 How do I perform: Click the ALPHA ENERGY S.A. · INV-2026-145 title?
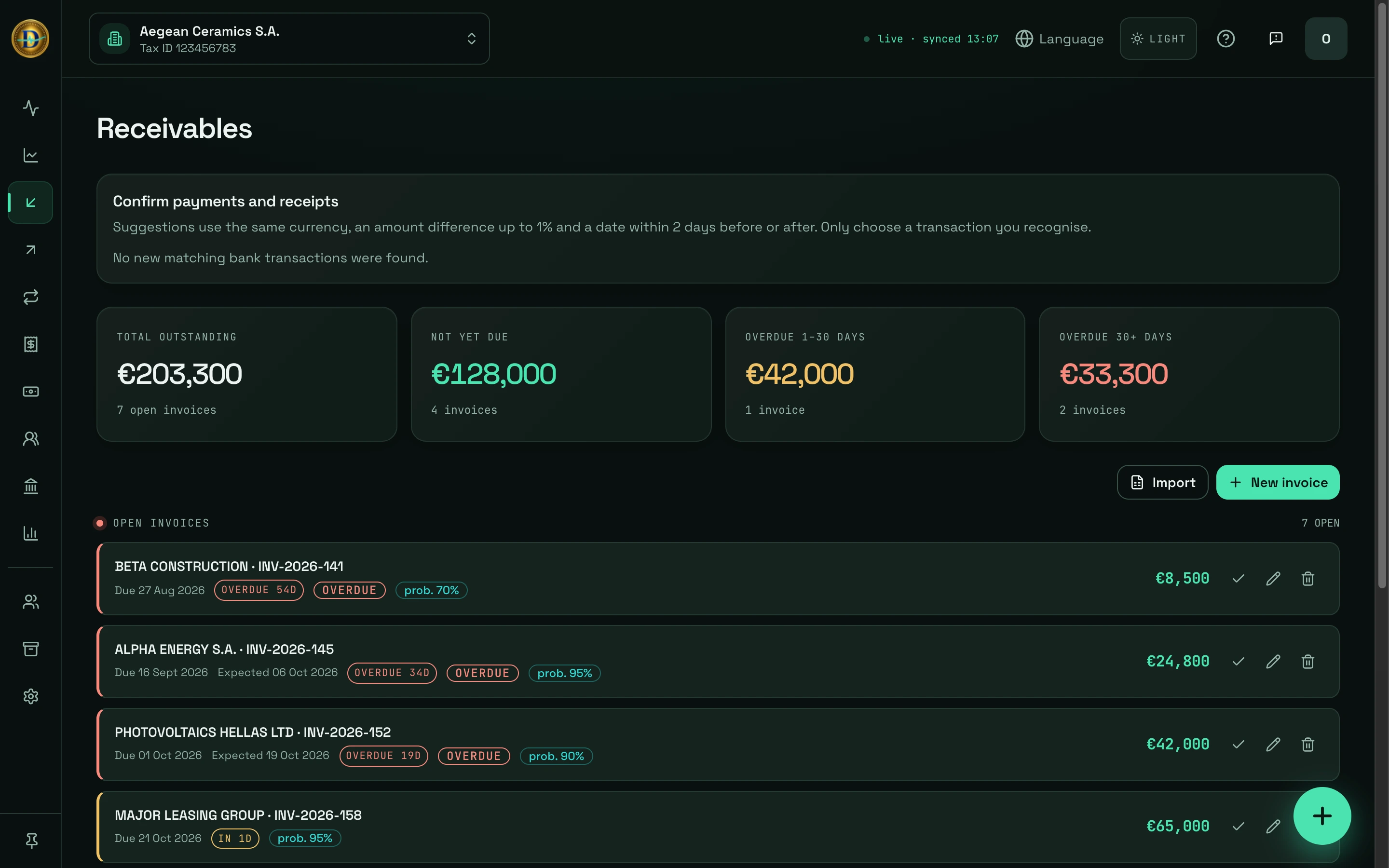224,649
